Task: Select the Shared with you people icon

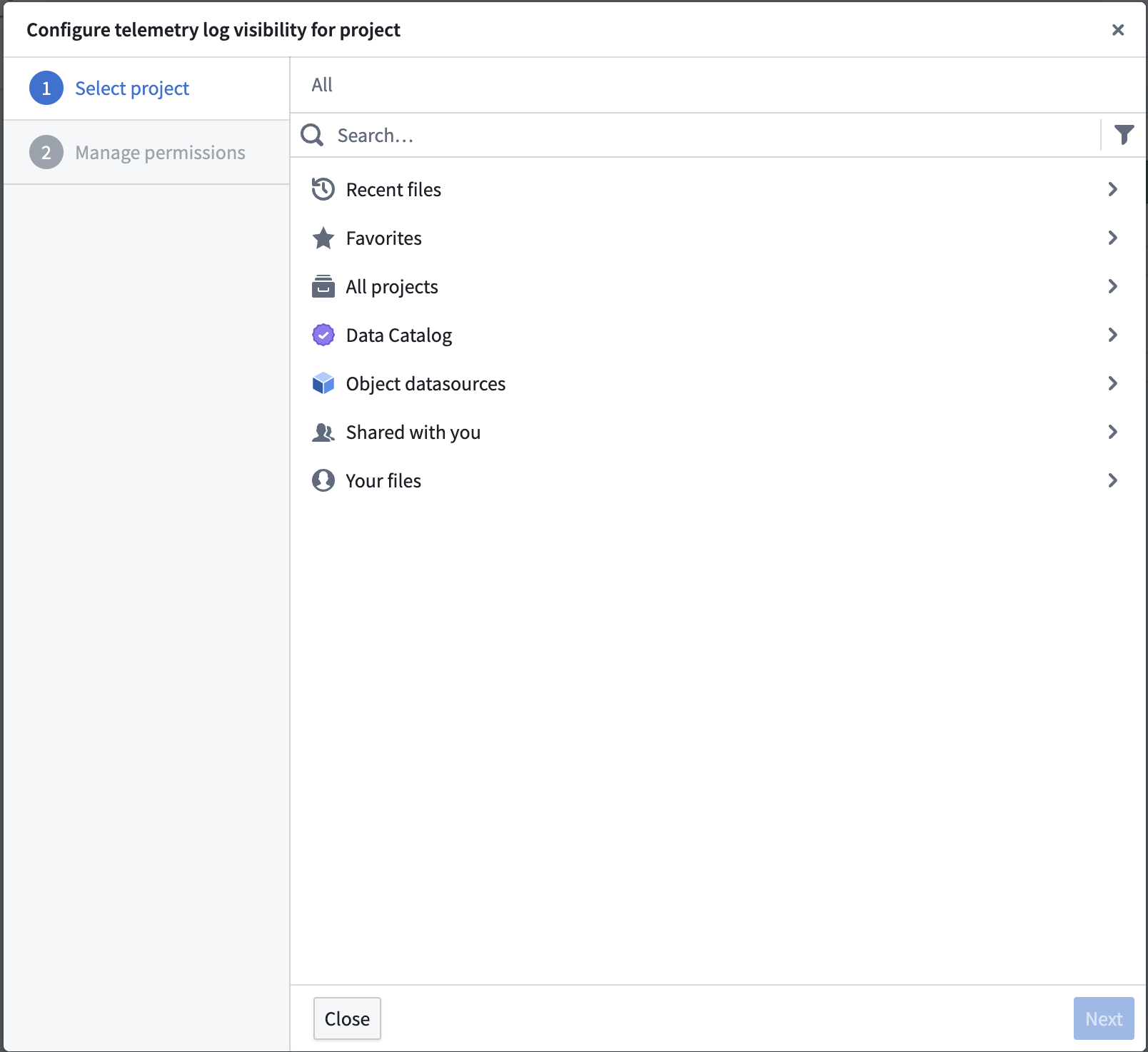Action: (323, 432)
